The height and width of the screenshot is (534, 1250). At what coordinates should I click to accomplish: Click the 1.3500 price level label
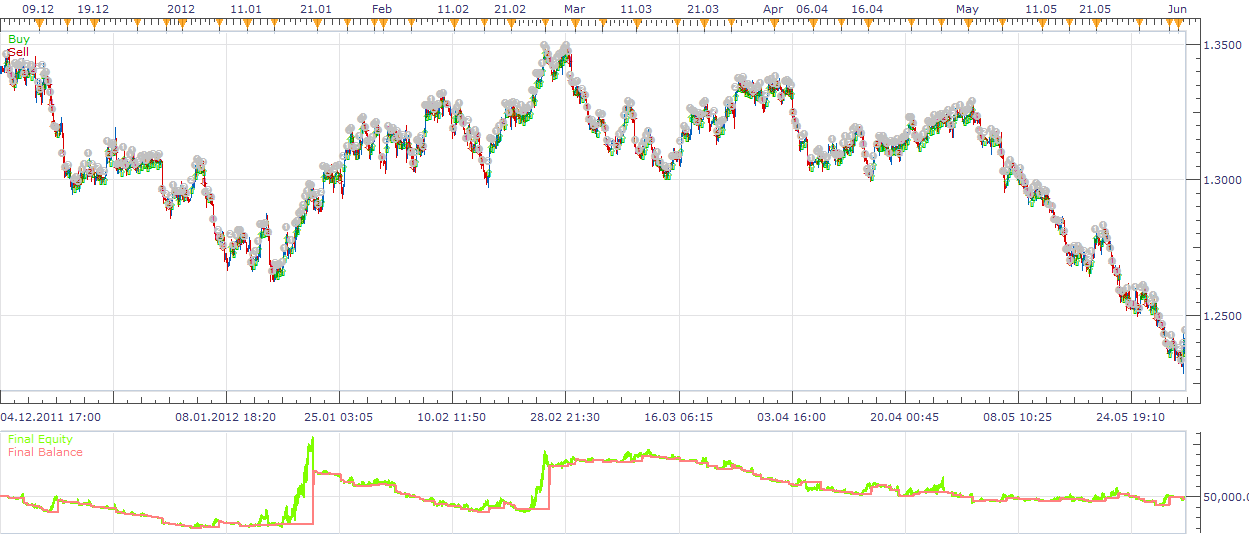pos(1222,45)
